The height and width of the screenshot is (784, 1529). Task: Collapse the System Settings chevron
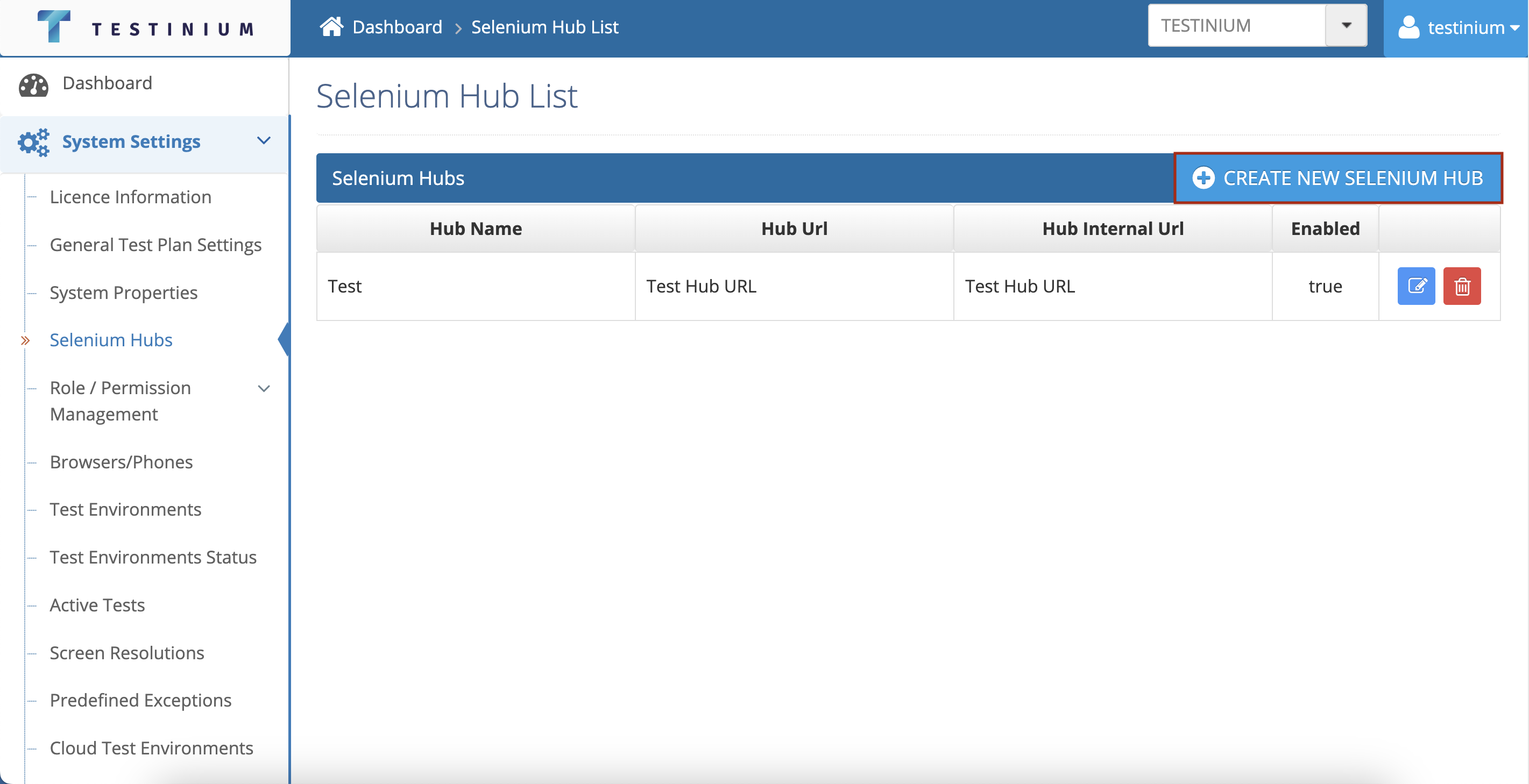tap(264, 140)
